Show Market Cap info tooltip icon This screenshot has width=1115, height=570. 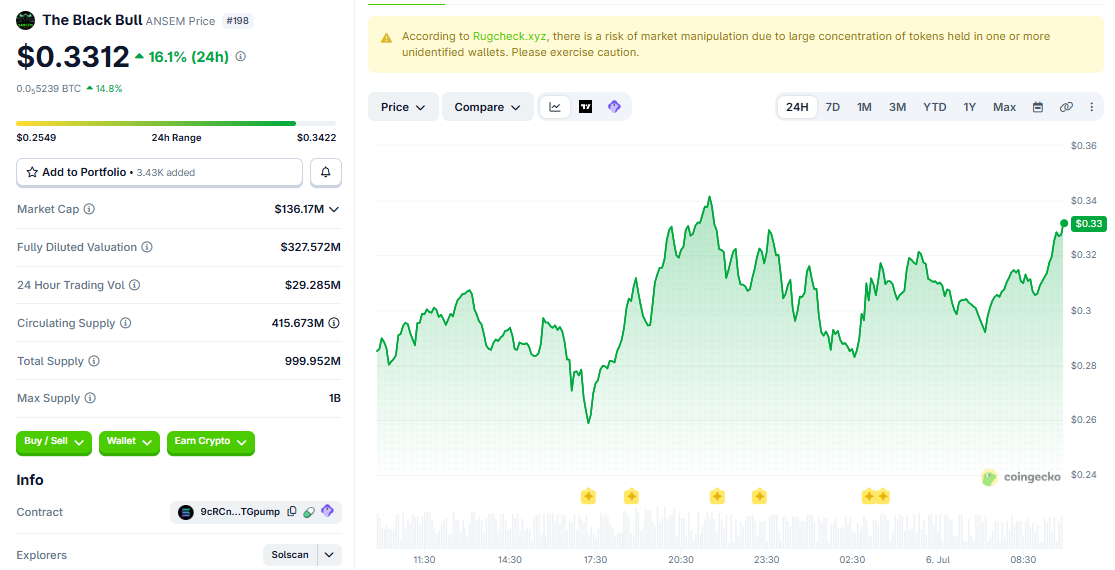pyautogui.click(x=89, y=209)
